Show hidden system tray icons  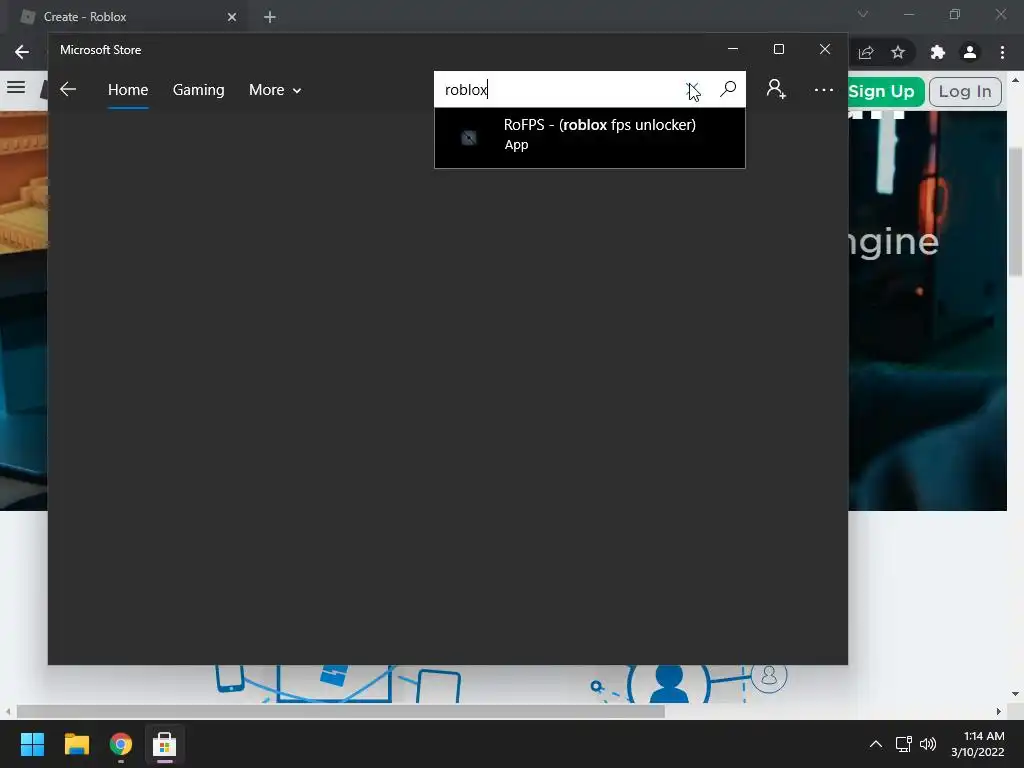876,744
